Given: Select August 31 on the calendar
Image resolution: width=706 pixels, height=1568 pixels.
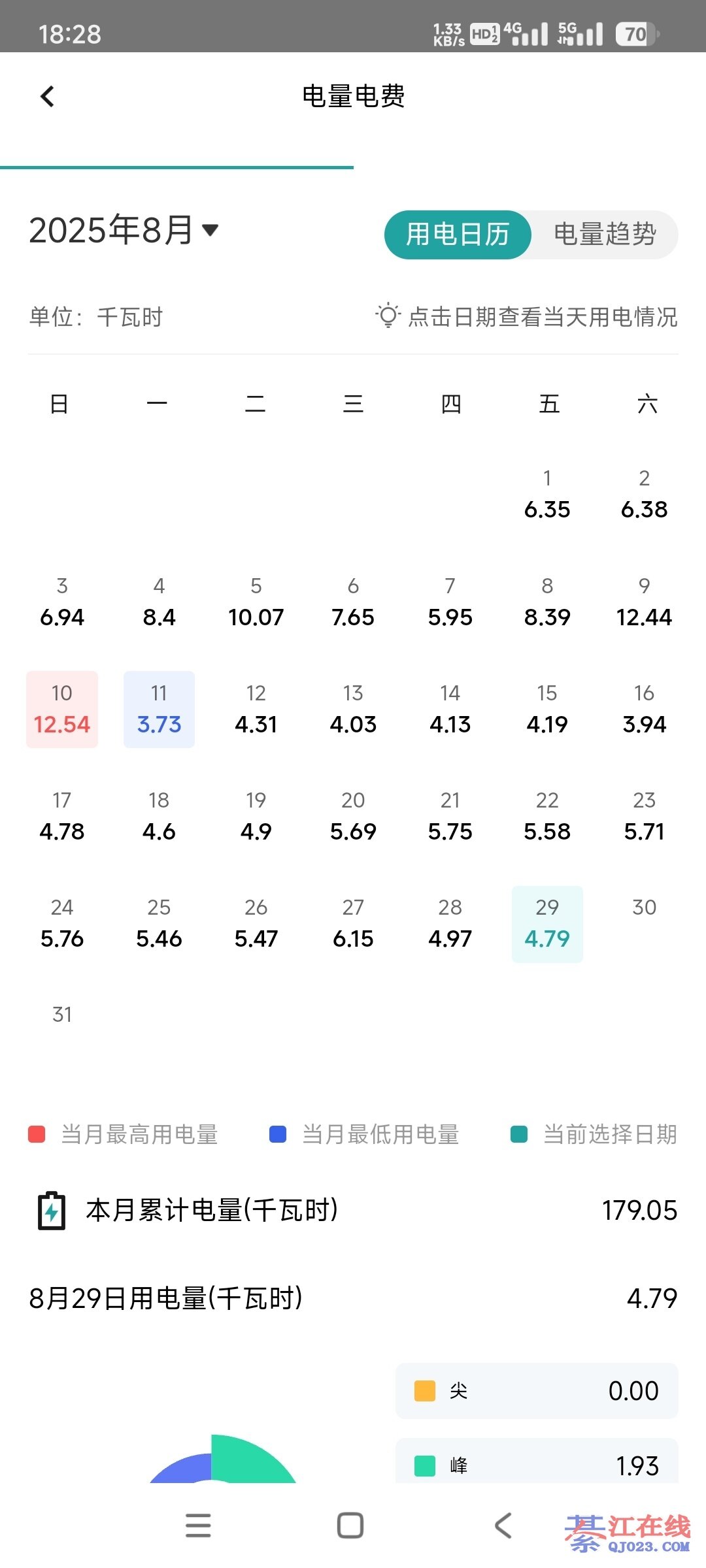Looking at the screenshot, I should coord(62,1015).
